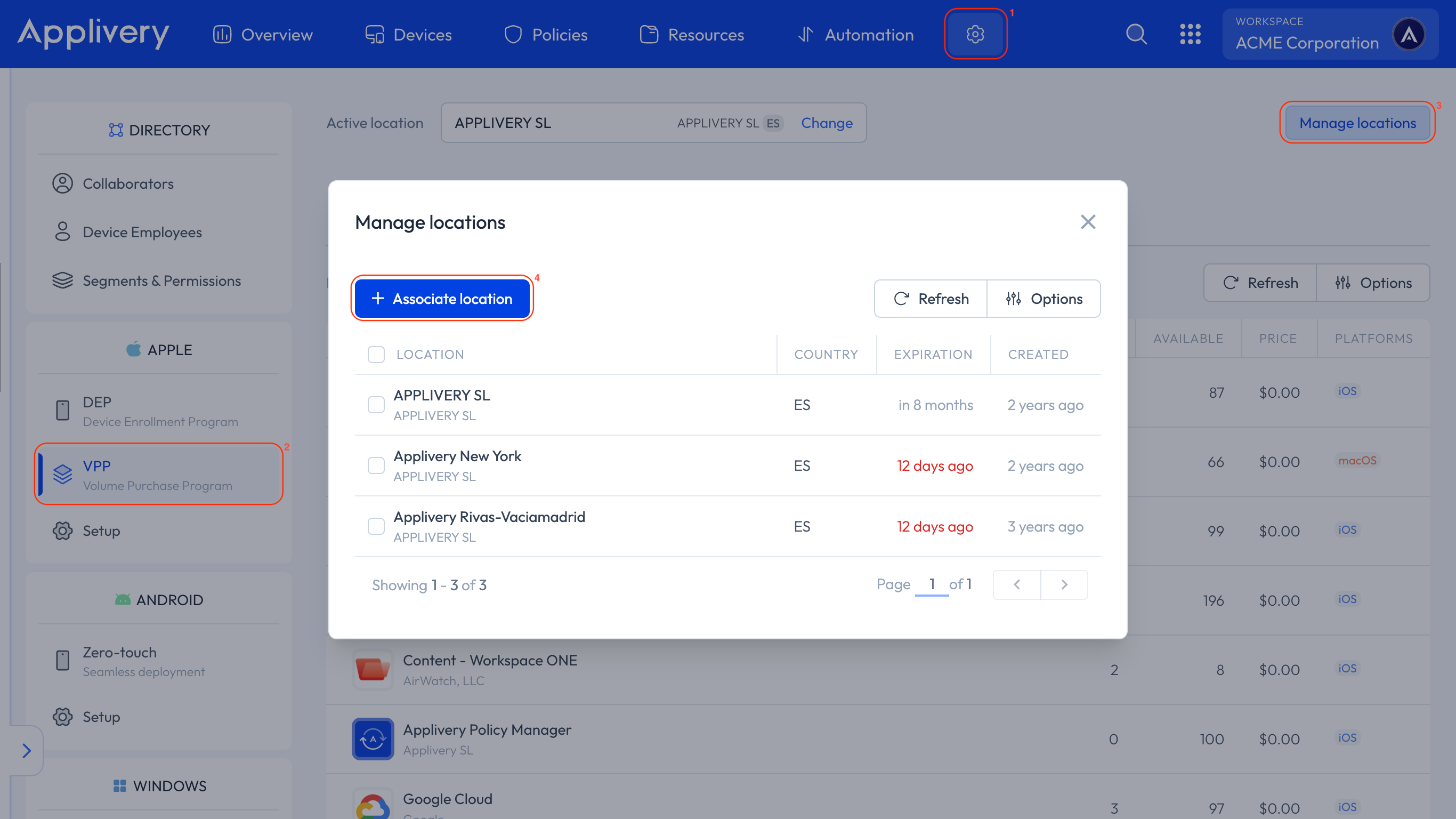Close the Manage locations dialog
1456x819 pixels.
click(x=1088, y=222)
